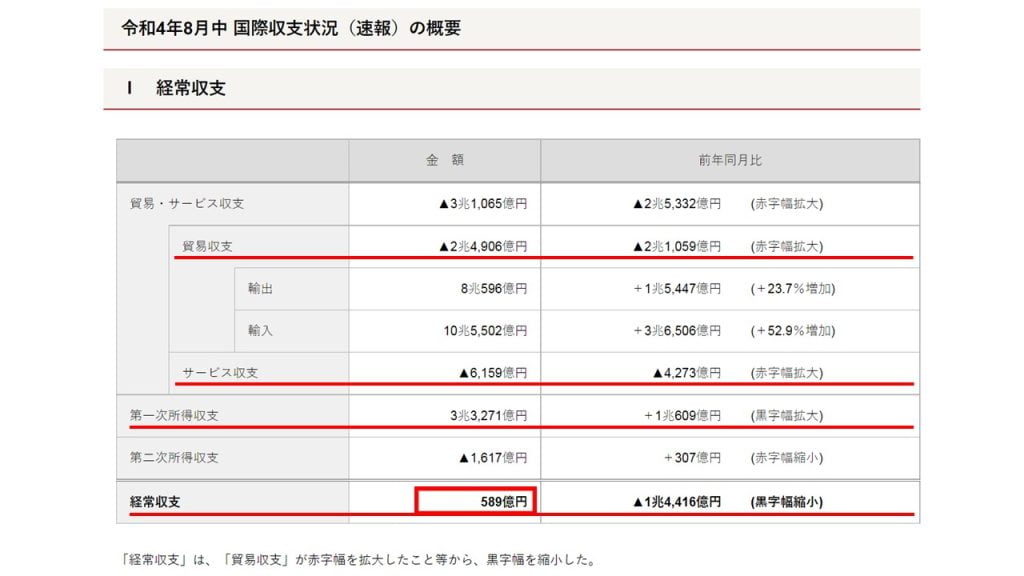Click the (＋52.9％増加) note

[792, 330]
